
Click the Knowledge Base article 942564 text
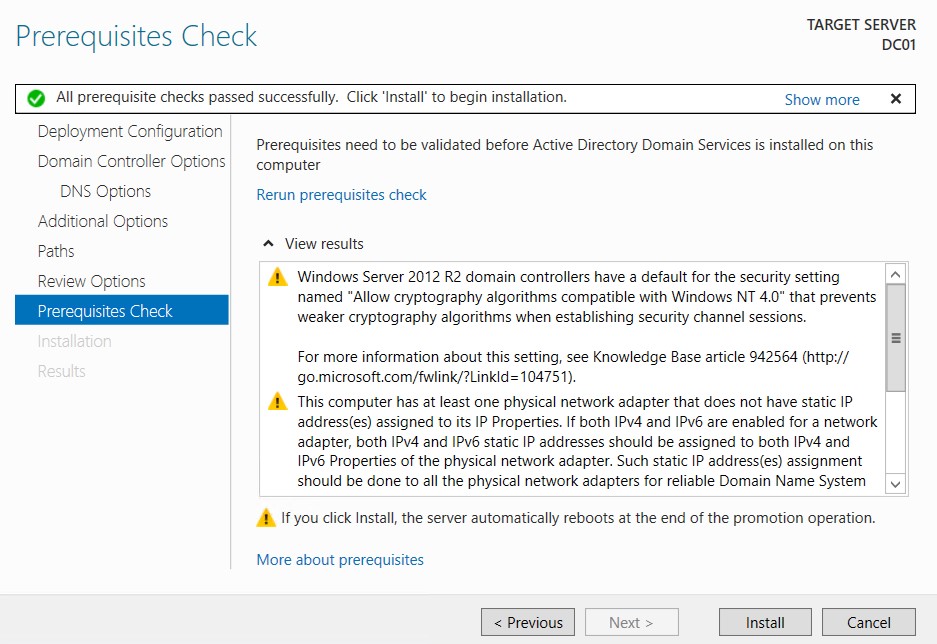pyautogui.click(x=695, y=357)
